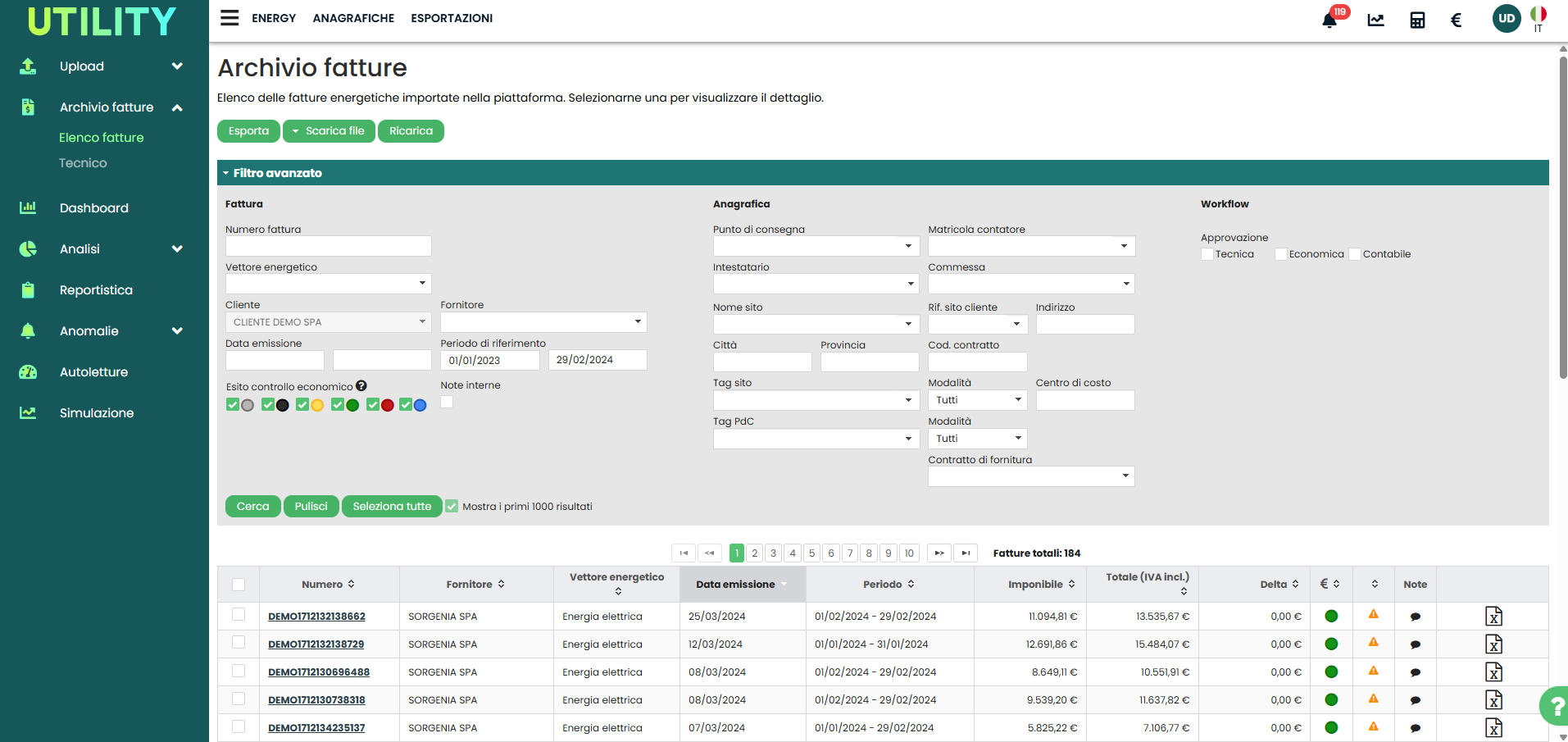Go to Dashboard in sidebar

pos(94,208)
